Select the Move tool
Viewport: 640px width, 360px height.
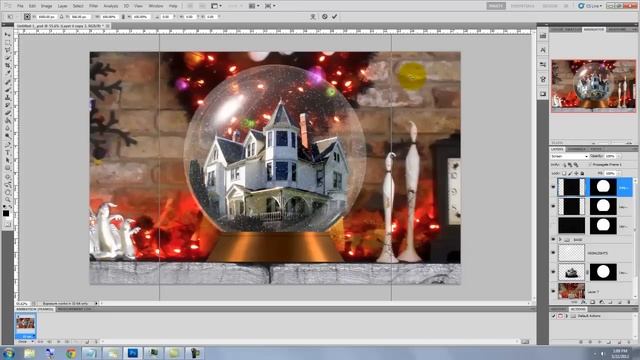(x=8, y=35)
